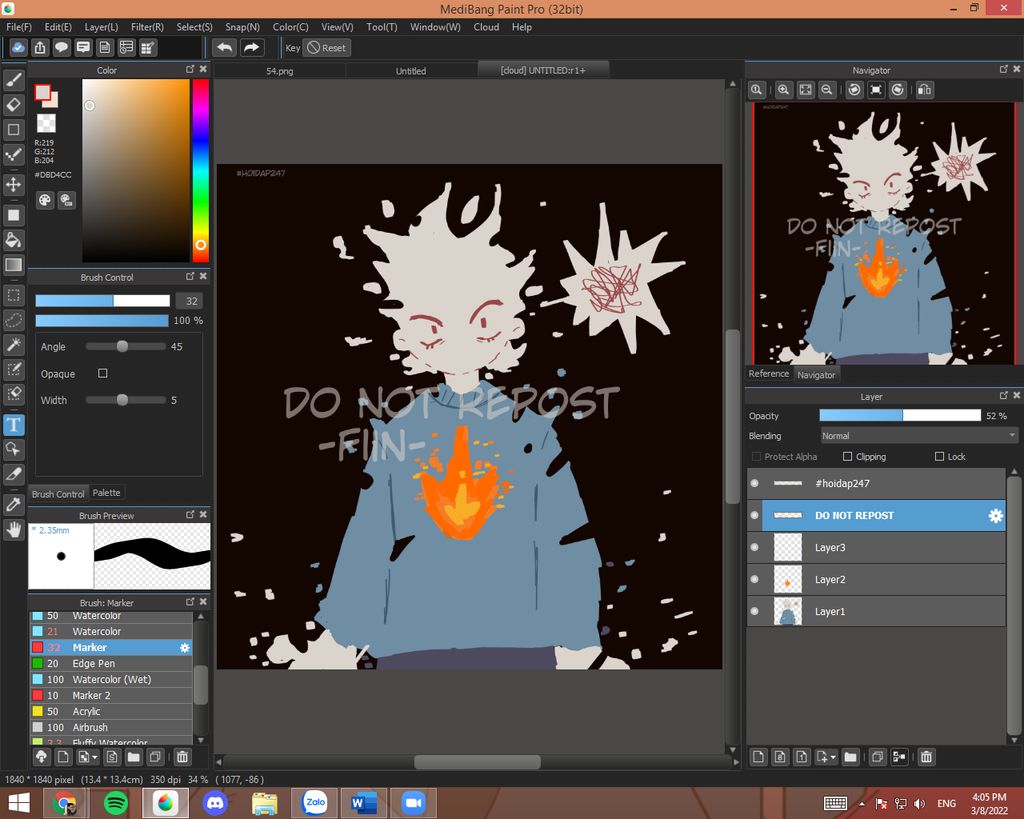Open the Cloud menu
This screenshot has width=1024, height=819.
(x=486, y=27)
